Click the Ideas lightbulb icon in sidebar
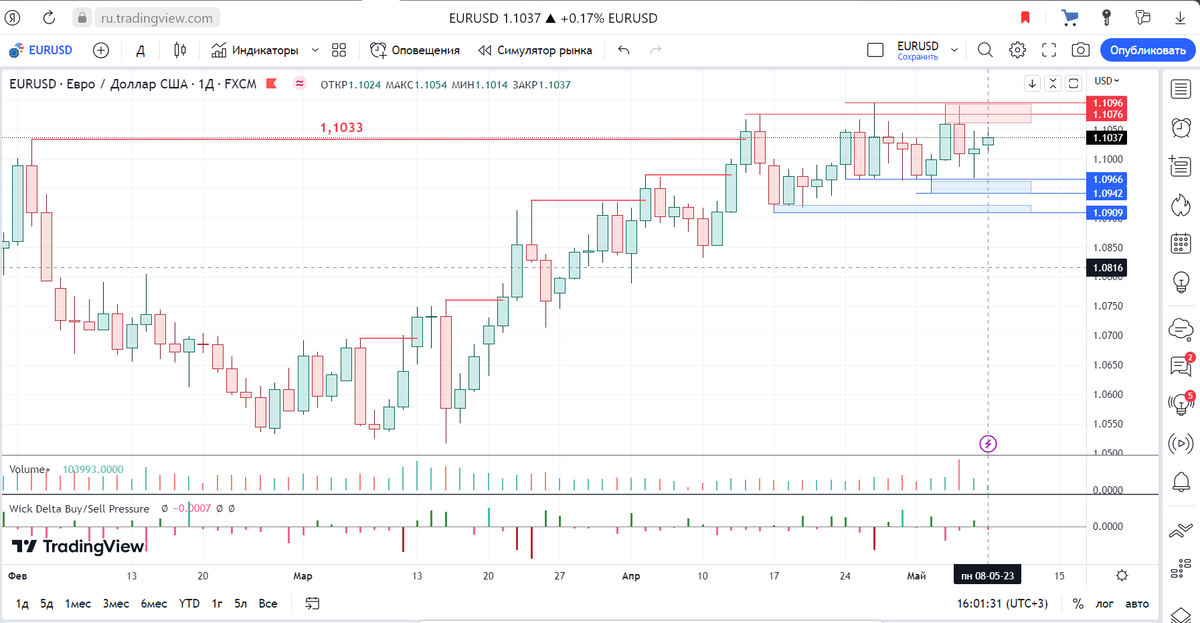 tap(1182, 283)
